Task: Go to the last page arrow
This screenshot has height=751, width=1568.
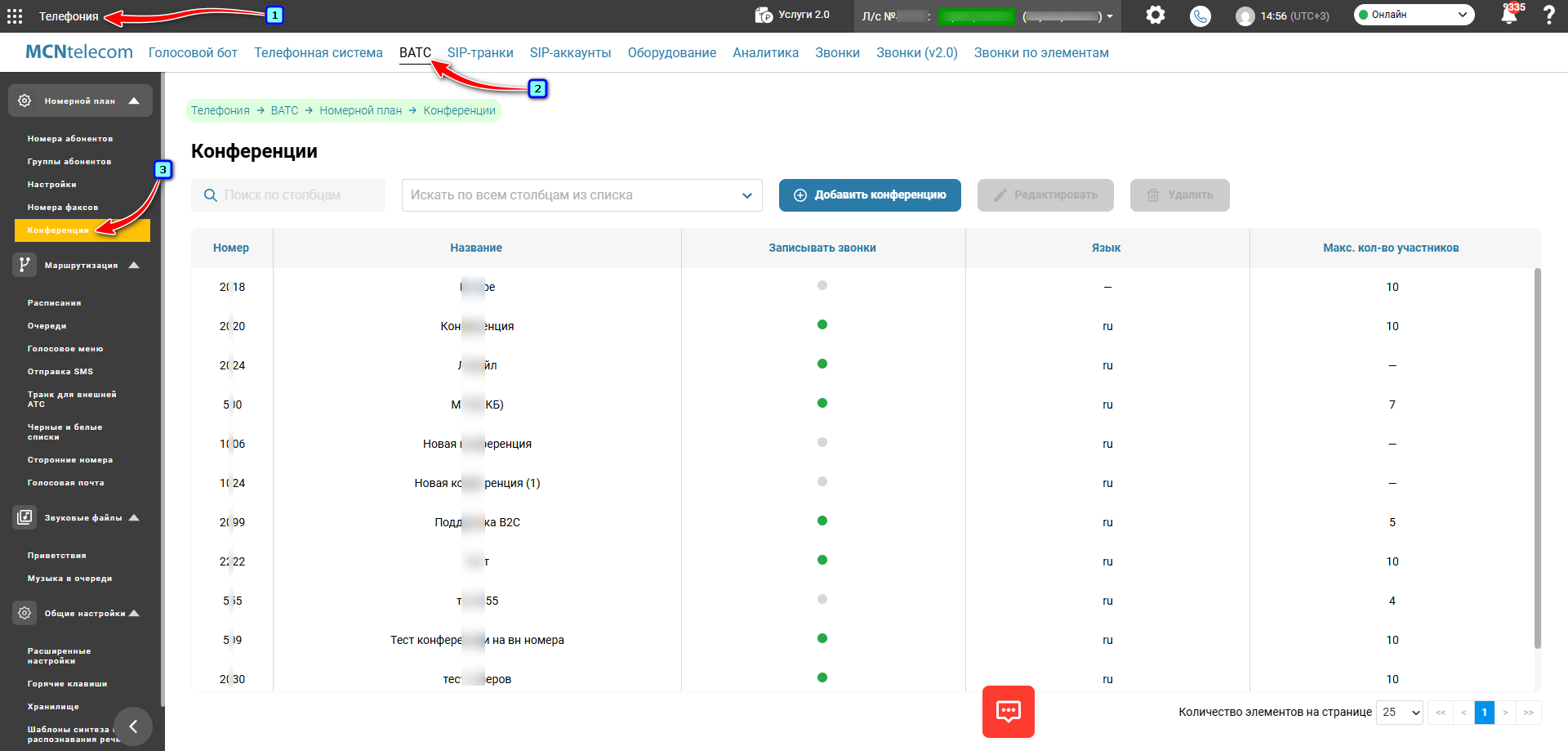Action: [x=1528, y=713]
